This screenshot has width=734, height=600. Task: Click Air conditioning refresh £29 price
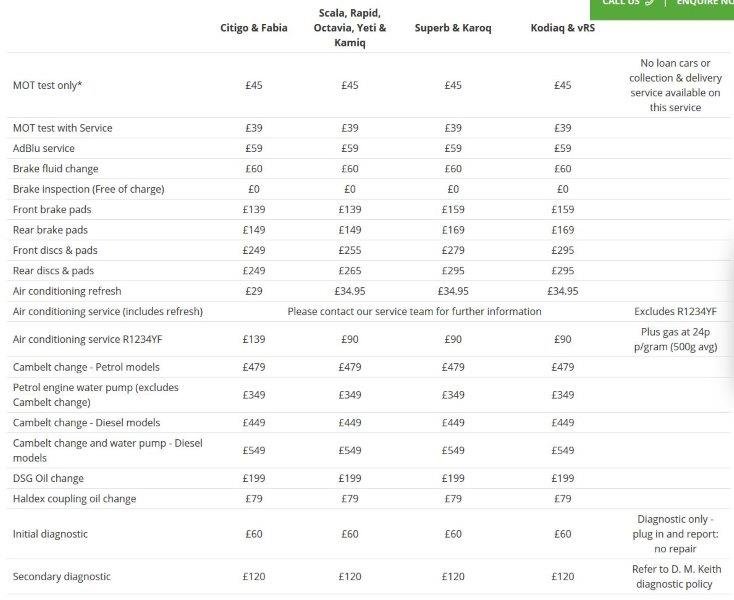254,291
